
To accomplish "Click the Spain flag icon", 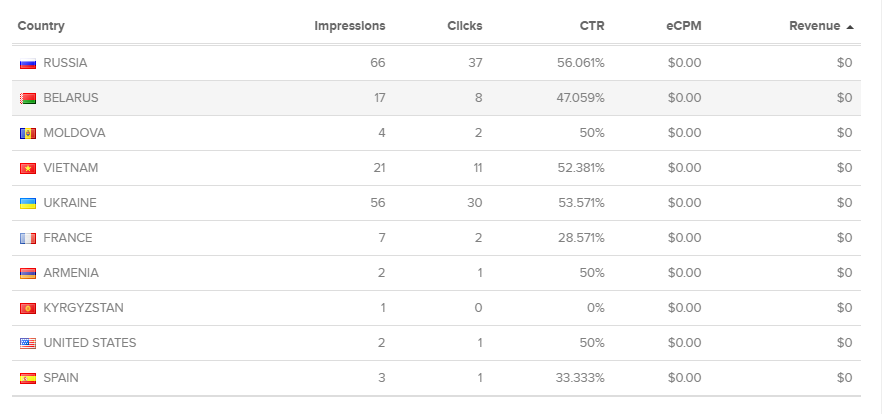I will [x=28, y=378].
